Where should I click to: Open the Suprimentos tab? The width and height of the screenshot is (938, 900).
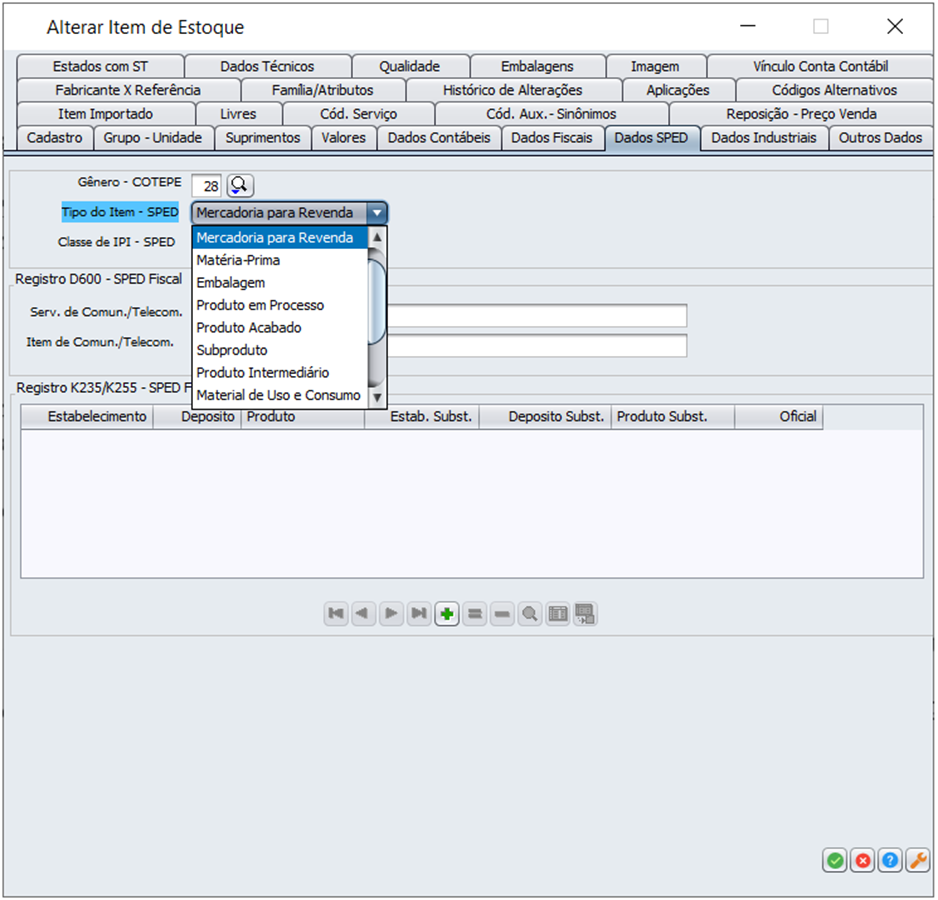(x=263, y=138)
